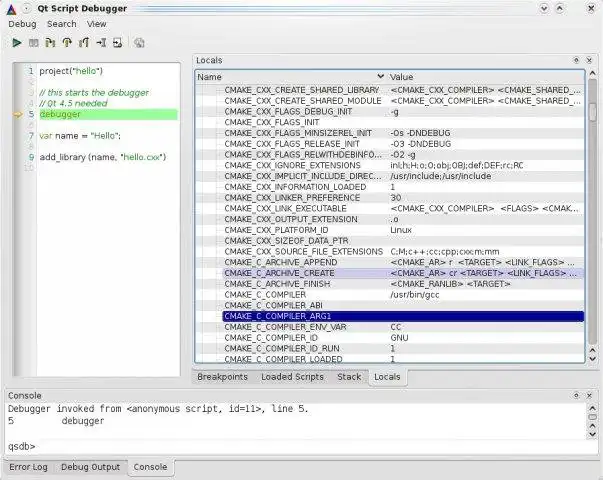Viewport: 603px width, 480px height.
Task: Select the Locals tab
Action: tap(387, 377)
